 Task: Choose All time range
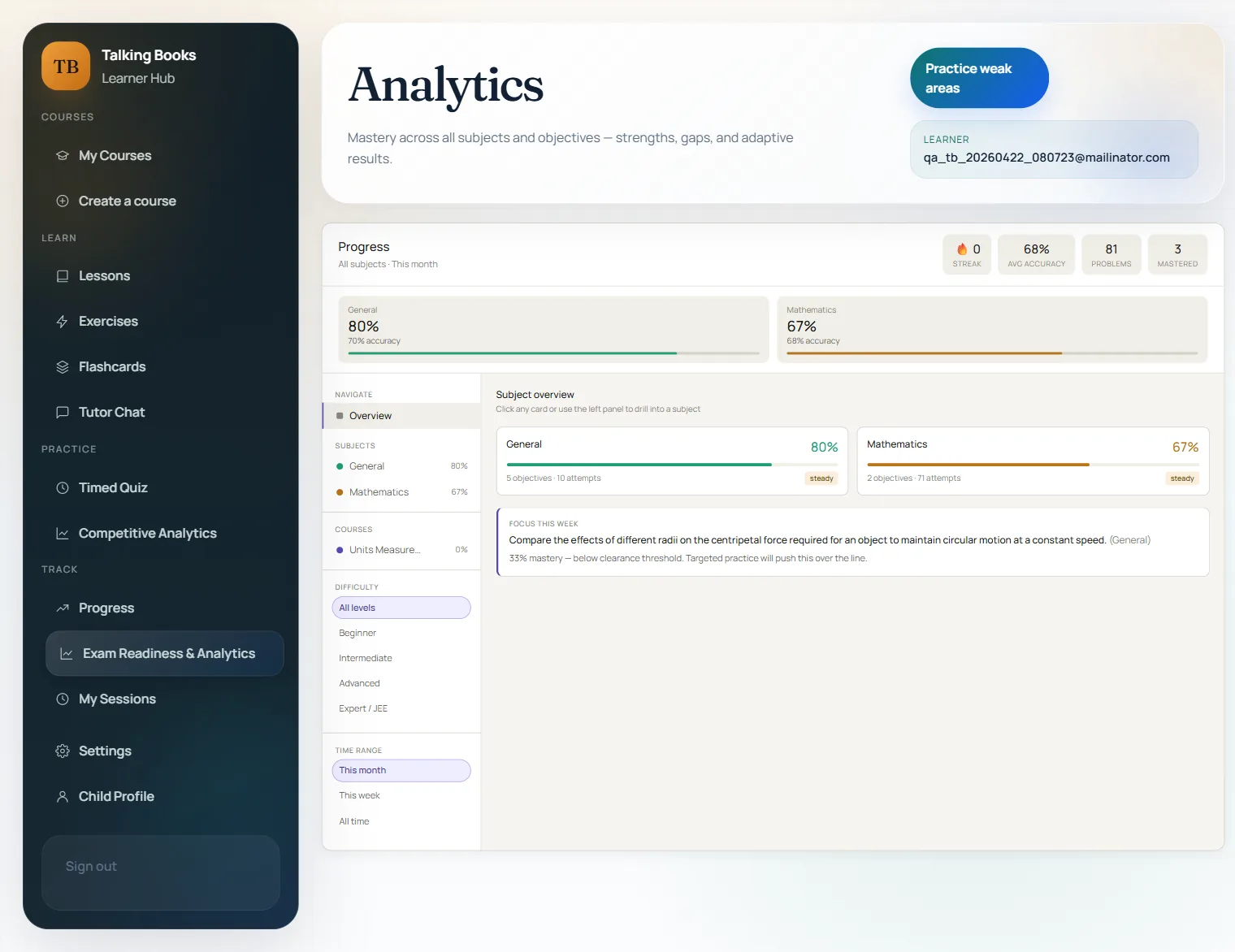click(x=401, y=821)
